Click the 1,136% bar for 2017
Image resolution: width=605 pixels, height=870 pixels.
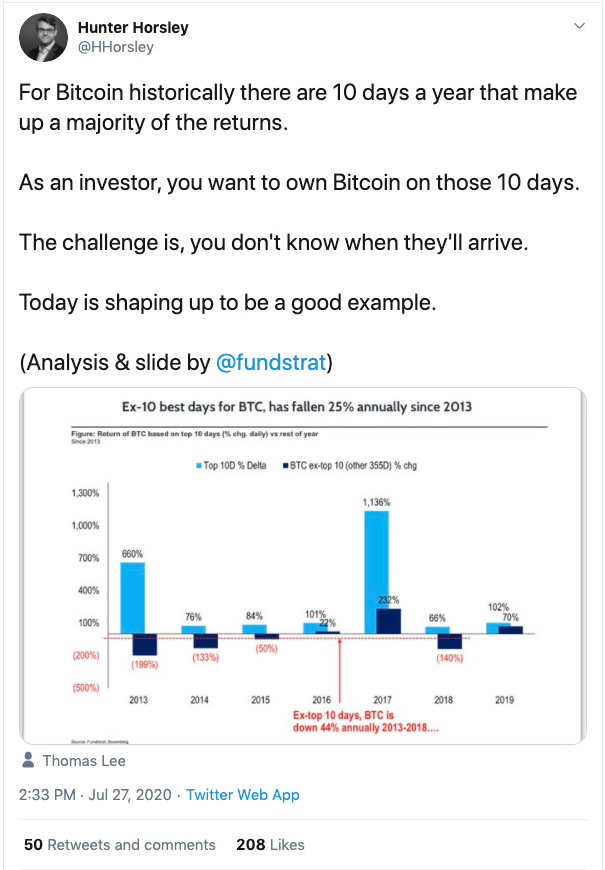pyautogui.click(x=376, y=572)
